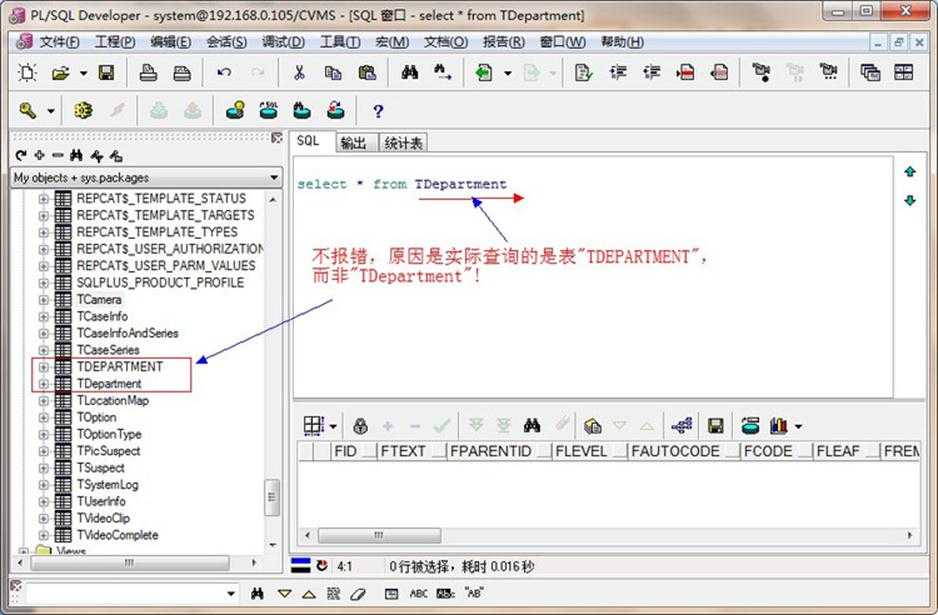Click the Find binoculars icon in main toolbar
938x615 pixels.
410,73
